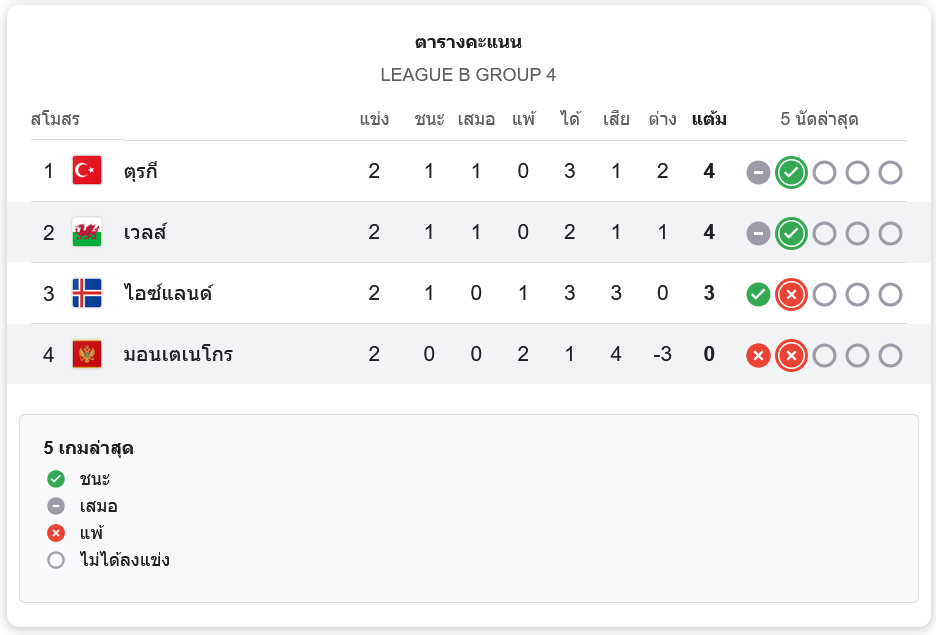Viewport: 936px width, 635px height.
Task: Click Turkey's grey draw result icon
Action: [x=758, y=172]
